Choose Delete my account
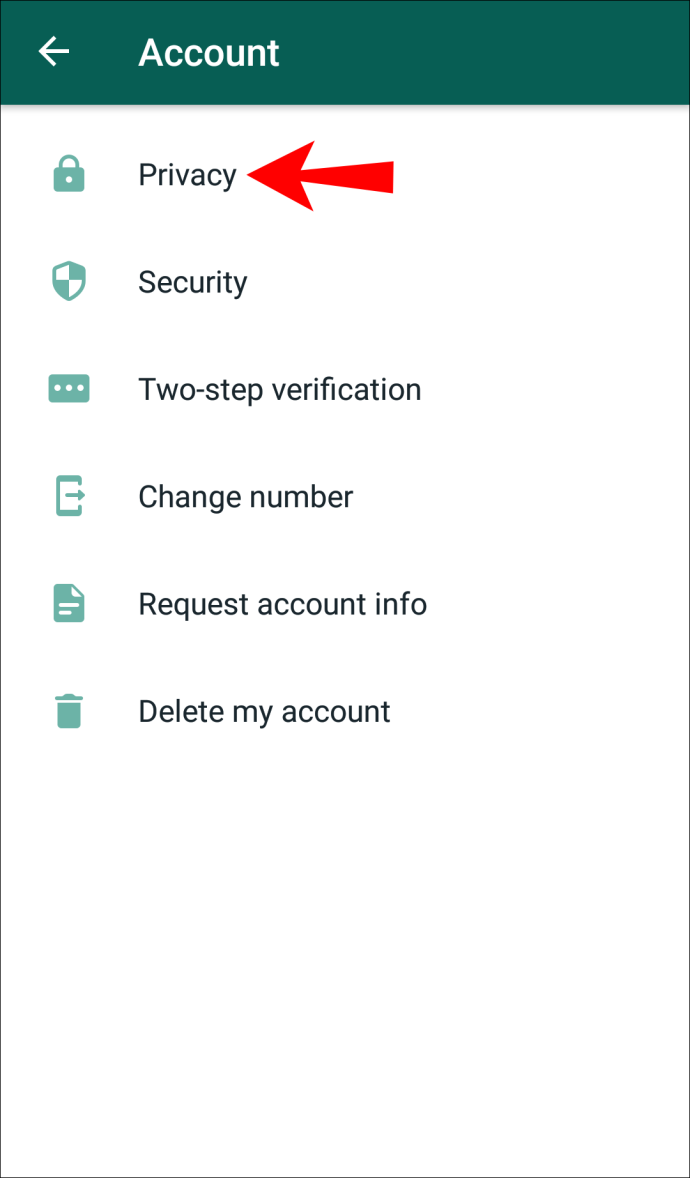The height and width of the screenshot is (1178, 690). tap(345, 712)
